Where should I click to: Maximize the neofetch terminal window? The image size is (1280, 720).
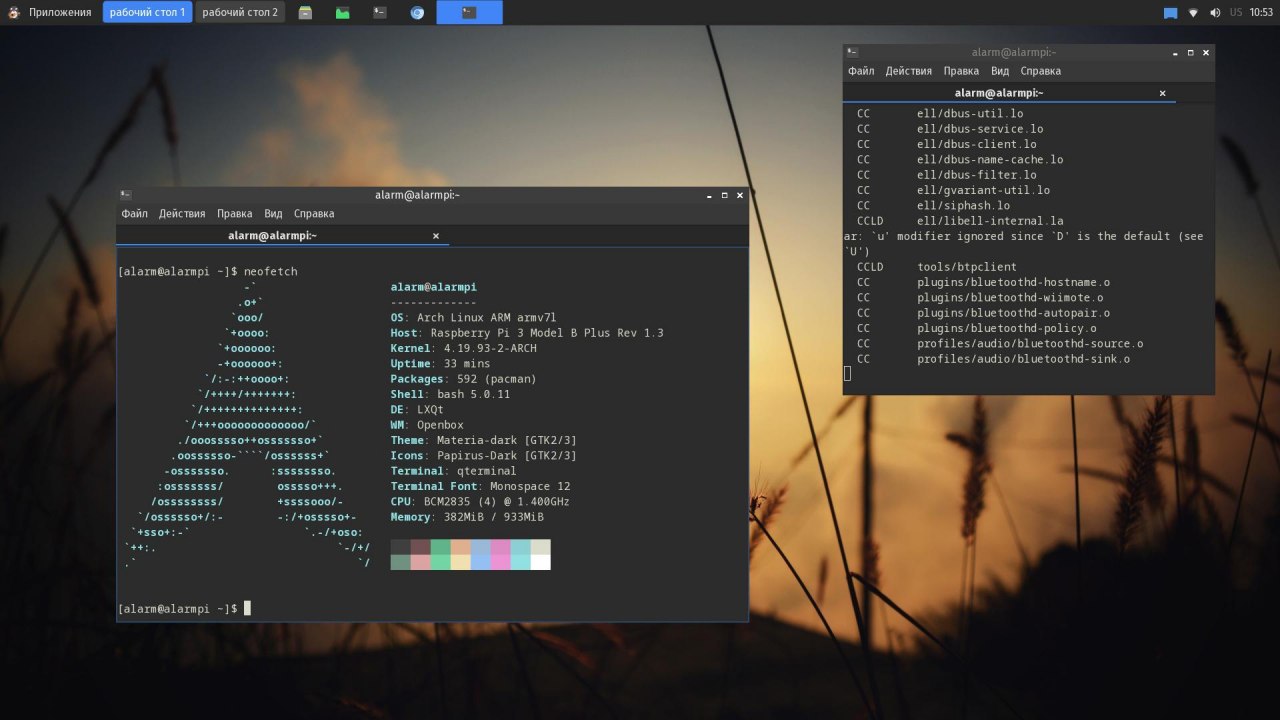(x=724, y=195)
